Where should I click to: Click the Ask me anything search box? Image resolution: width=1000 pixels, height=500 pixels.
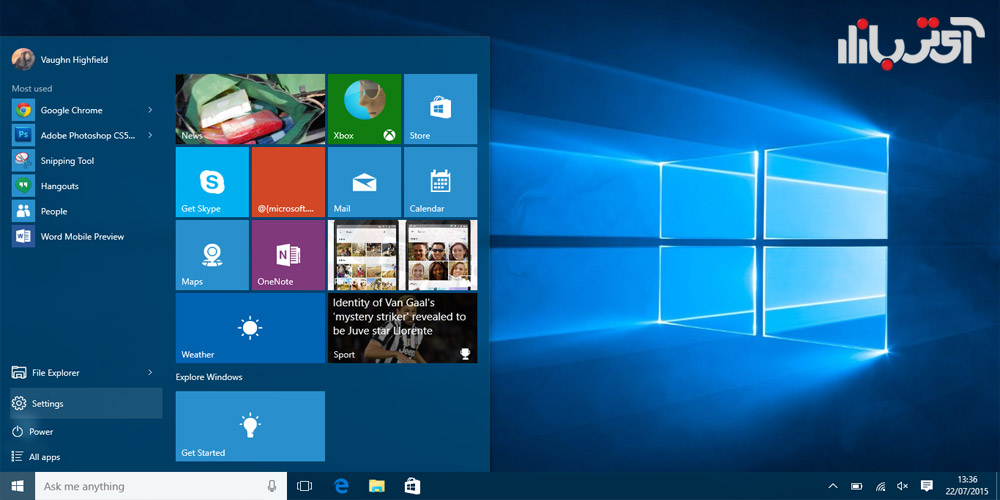pos(161,486)
